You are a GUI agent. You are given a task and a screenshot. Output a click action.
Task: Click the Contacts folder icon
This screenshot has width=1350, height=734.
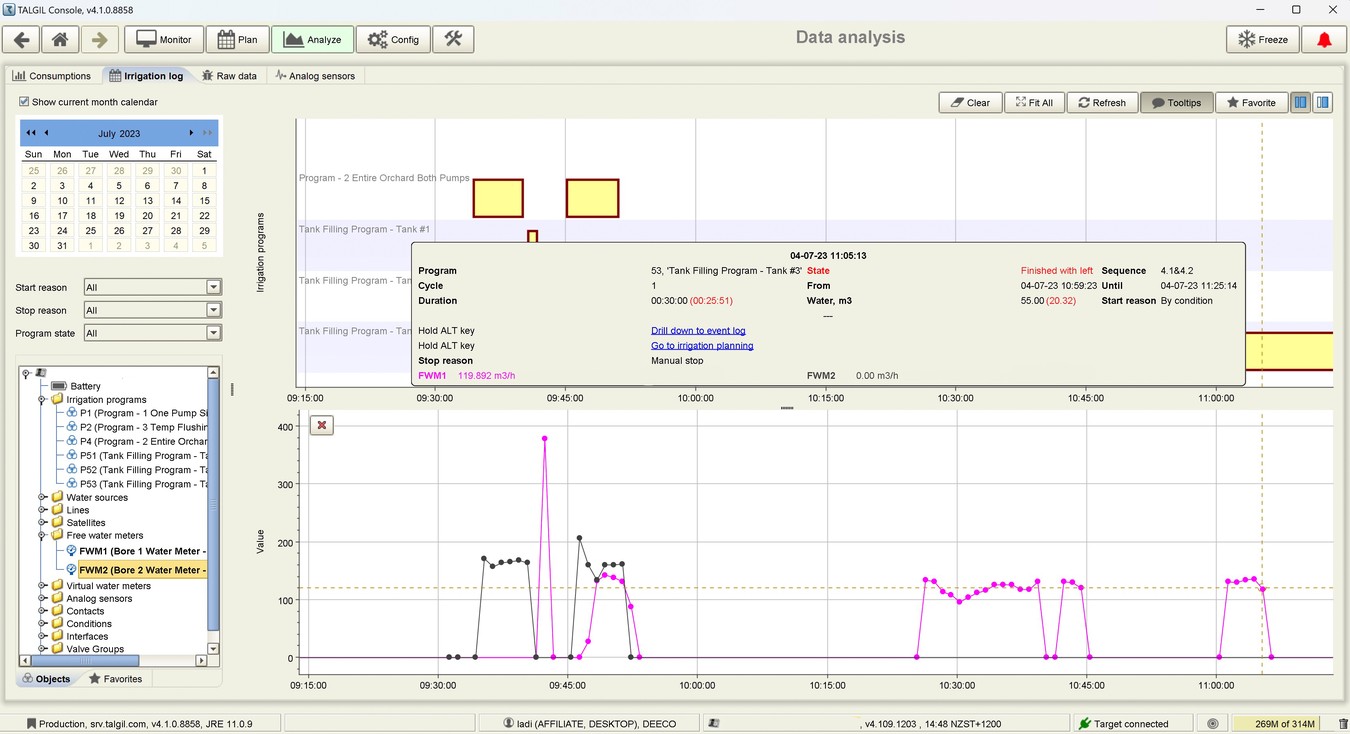click(57, 611)
